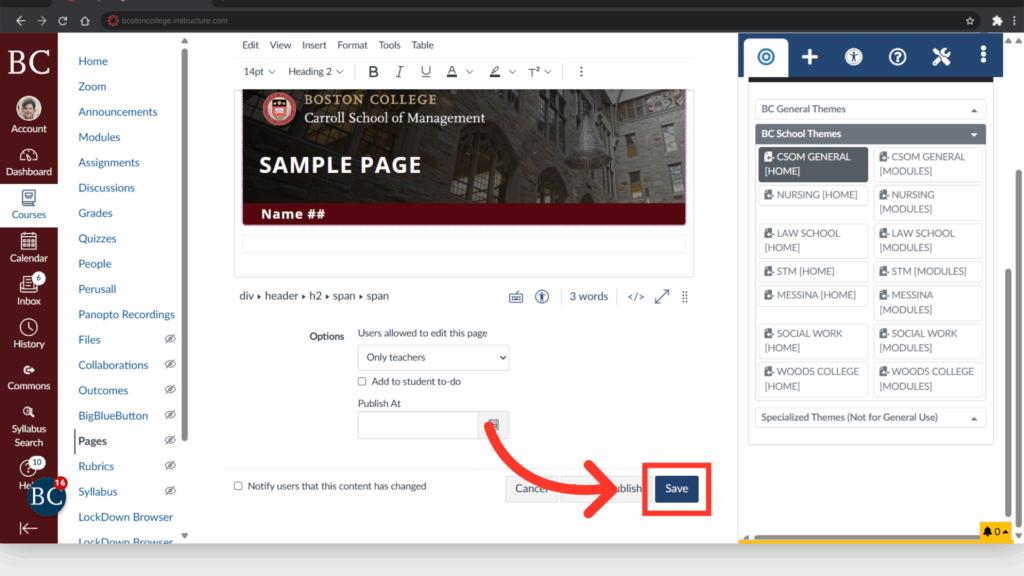Open keyboard shortcuts icon
Image resolution: width=1024 pixels, height=576 pixels.
pyautogui.click(x=516, y=296)
